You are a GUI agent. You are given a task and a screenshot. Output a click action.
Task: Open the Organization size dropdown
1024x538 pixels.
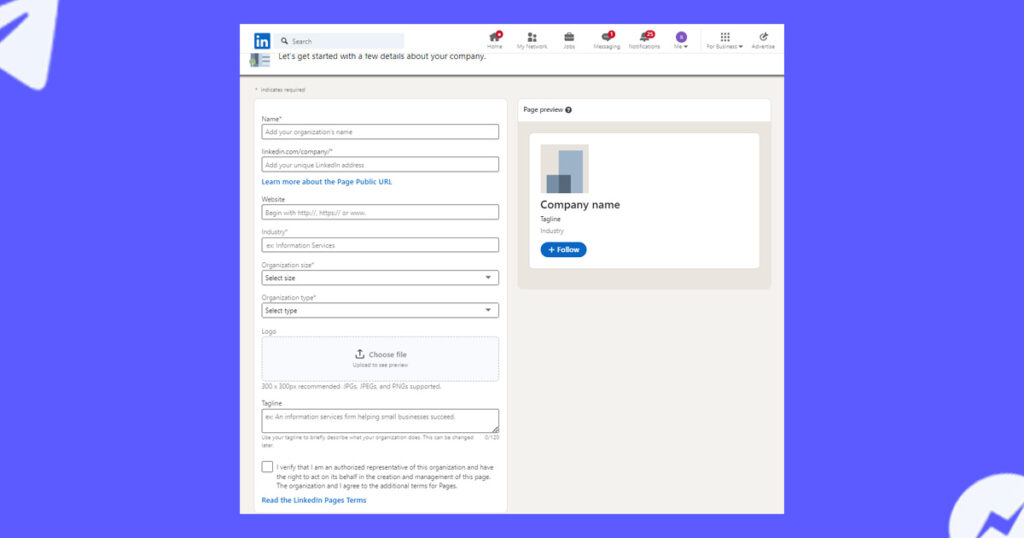coord(380,277)
